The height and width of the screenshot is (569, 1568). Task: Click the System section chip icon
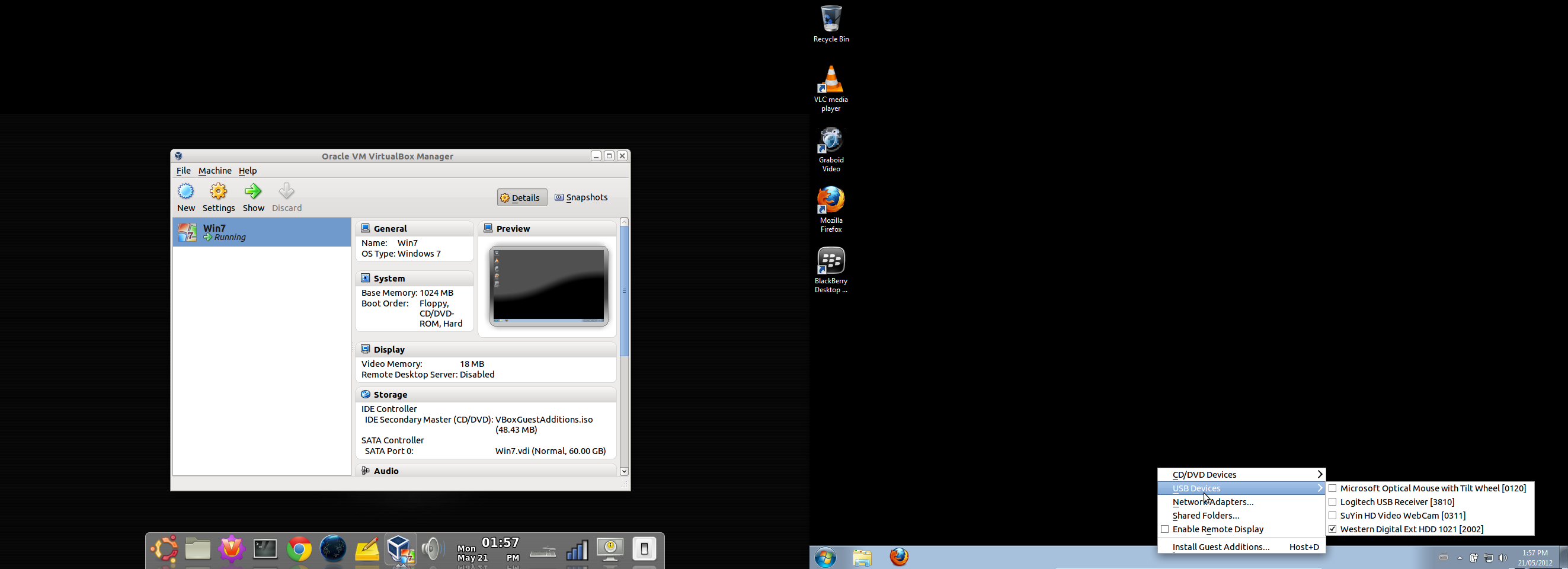(x=365, y=278)
